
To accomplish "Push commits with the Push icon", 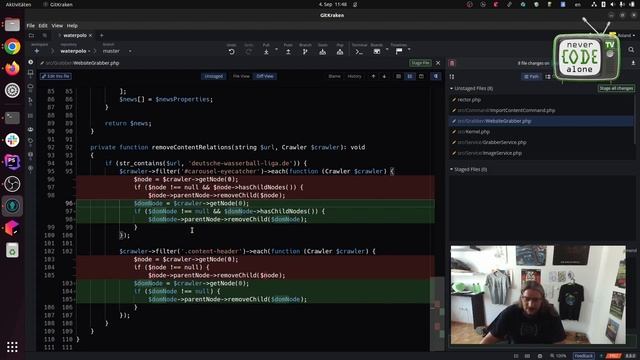I will [288, 52].
